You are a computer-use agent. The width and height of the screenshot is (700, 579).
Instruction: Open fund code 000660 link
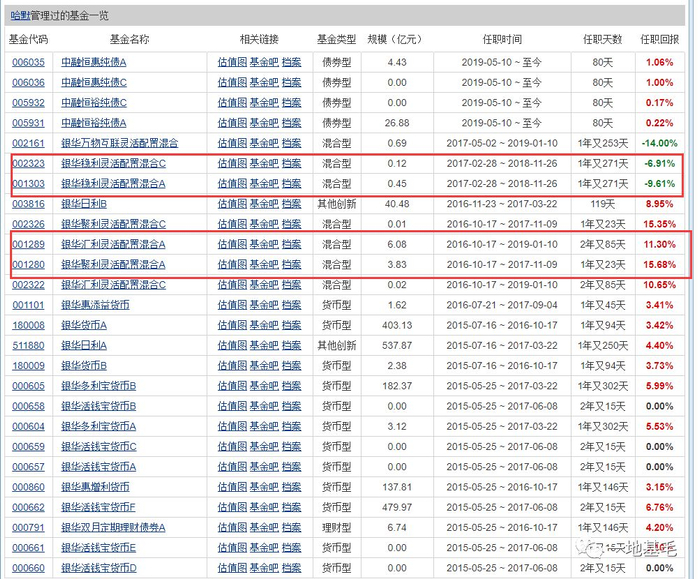(29, 568)
